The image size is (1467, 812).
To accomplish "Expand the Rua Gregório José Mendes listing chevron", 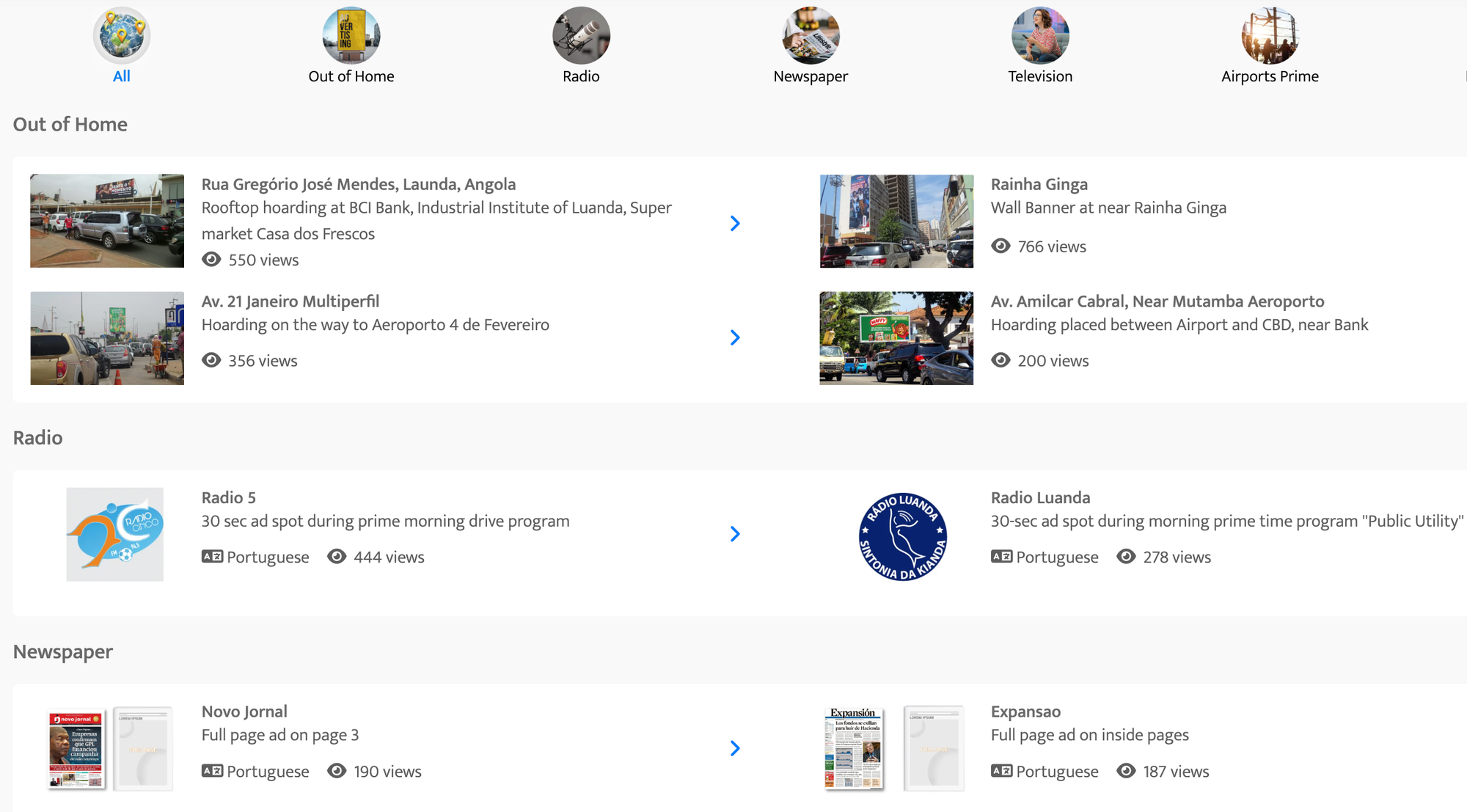I will (x=735, y=224).
